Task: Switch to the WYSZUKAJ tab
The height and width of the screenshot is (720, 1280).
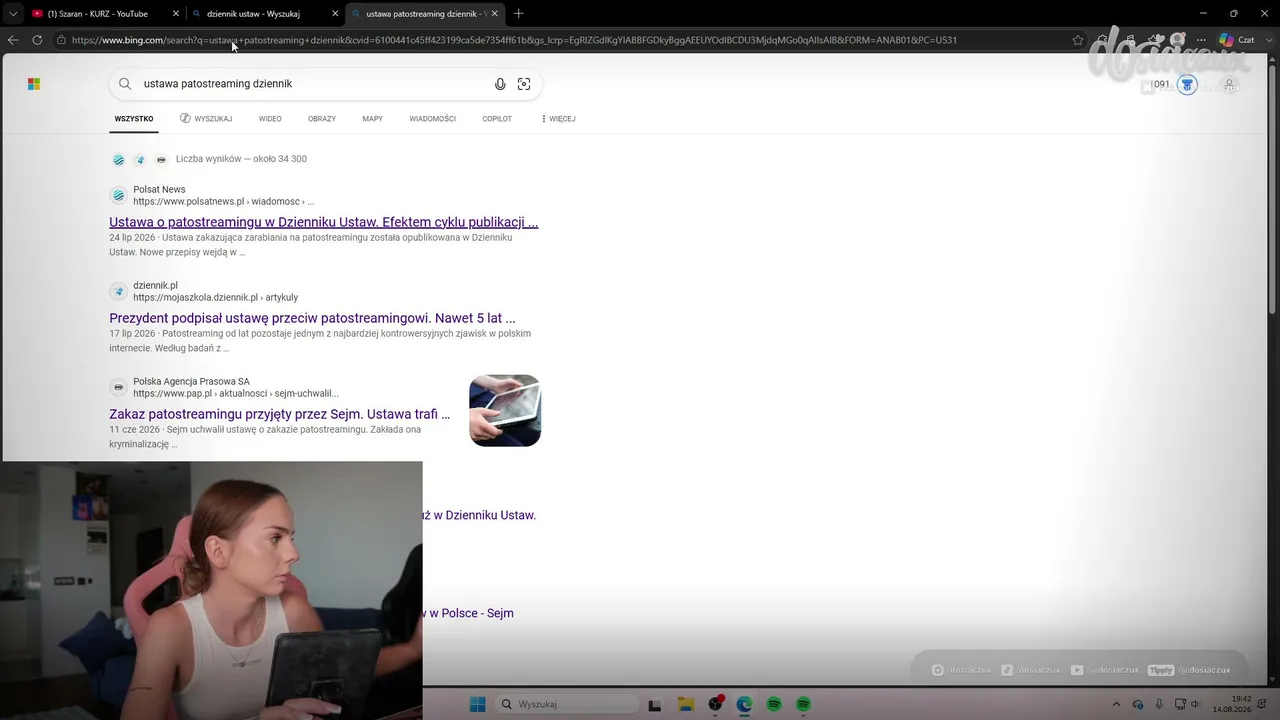Action: (206, 119)
